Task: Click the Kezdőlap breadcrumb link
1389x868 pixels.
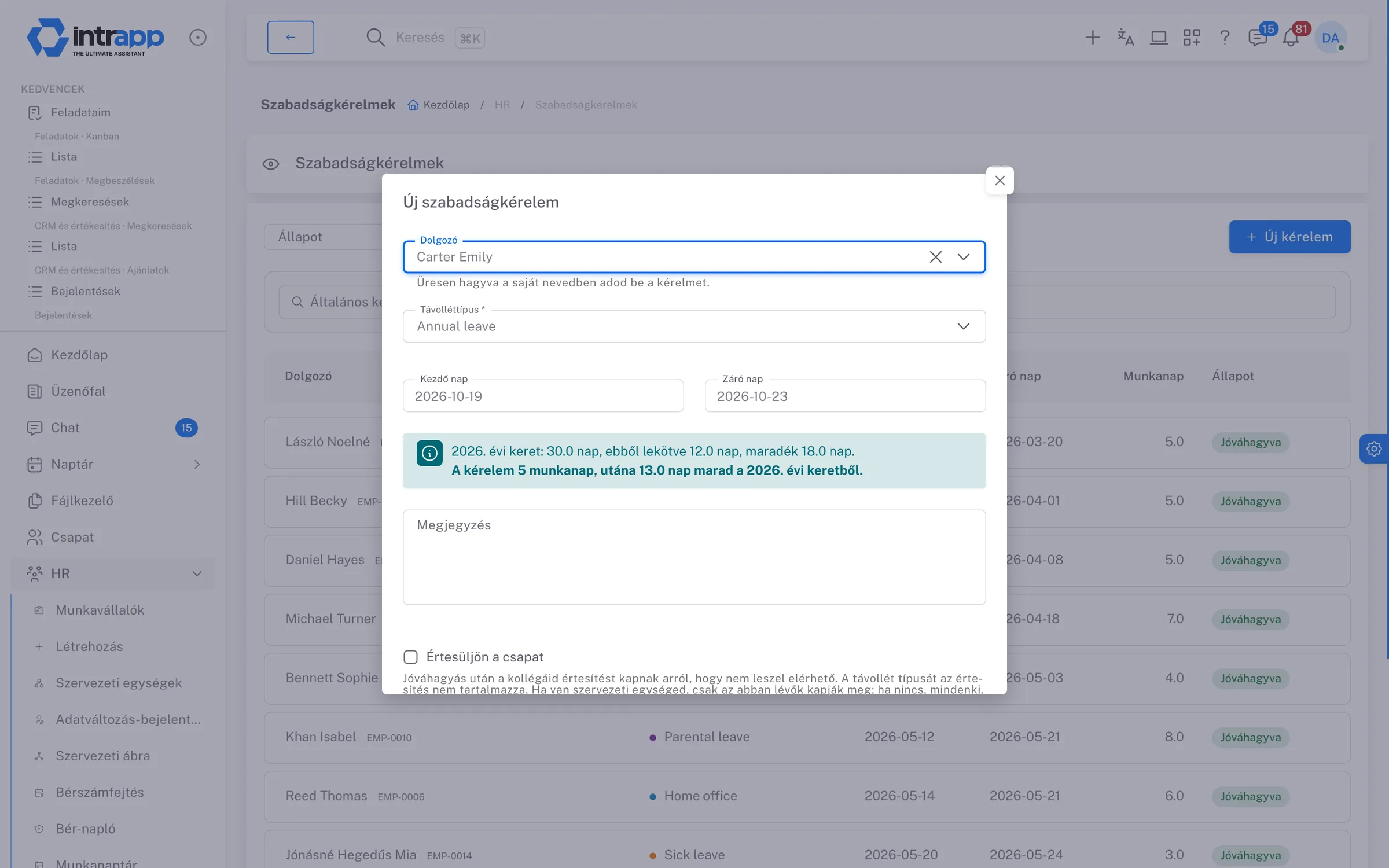Action: click(439, 105)
